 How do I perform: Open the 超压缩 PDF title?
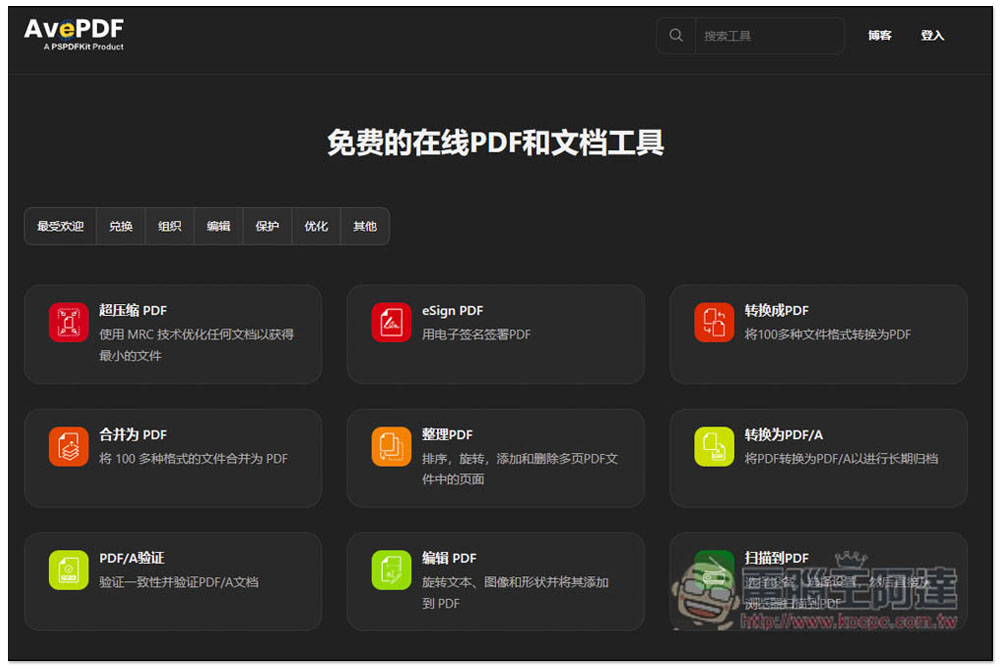tap(133, 311)
